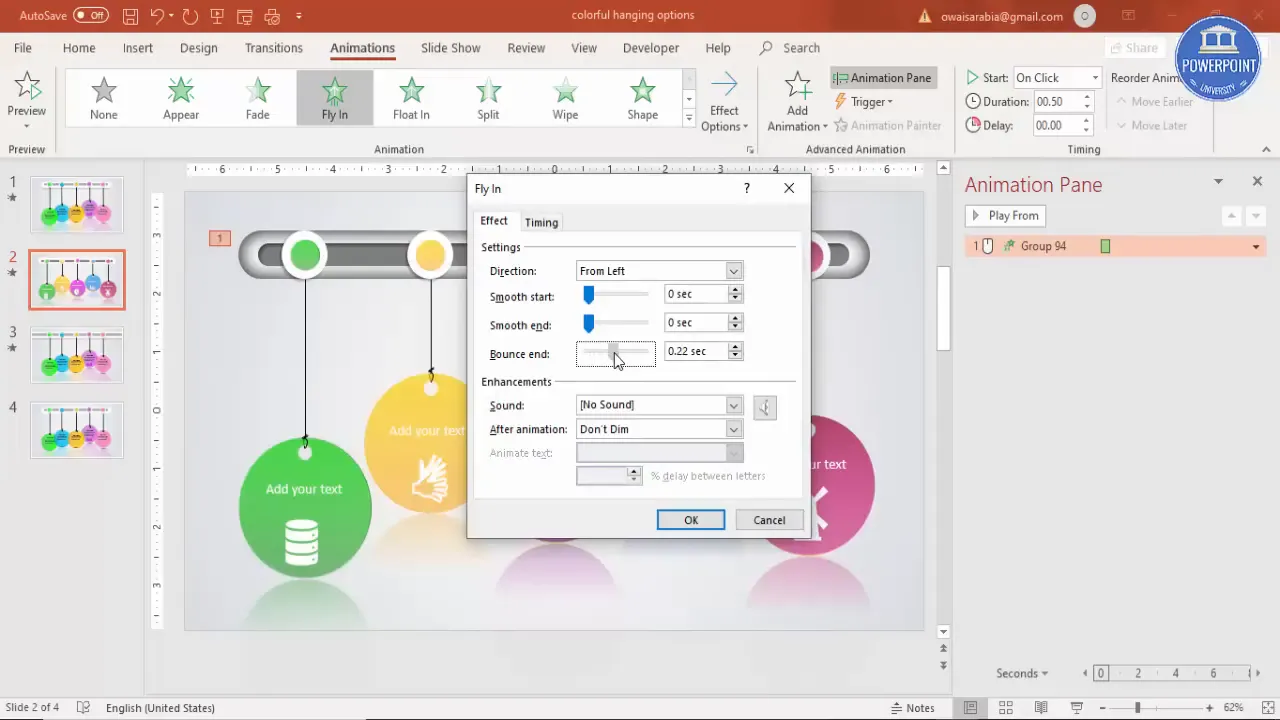Start Slide Show from status bar icon
Screen dimensions: 1280x720
1078,708
